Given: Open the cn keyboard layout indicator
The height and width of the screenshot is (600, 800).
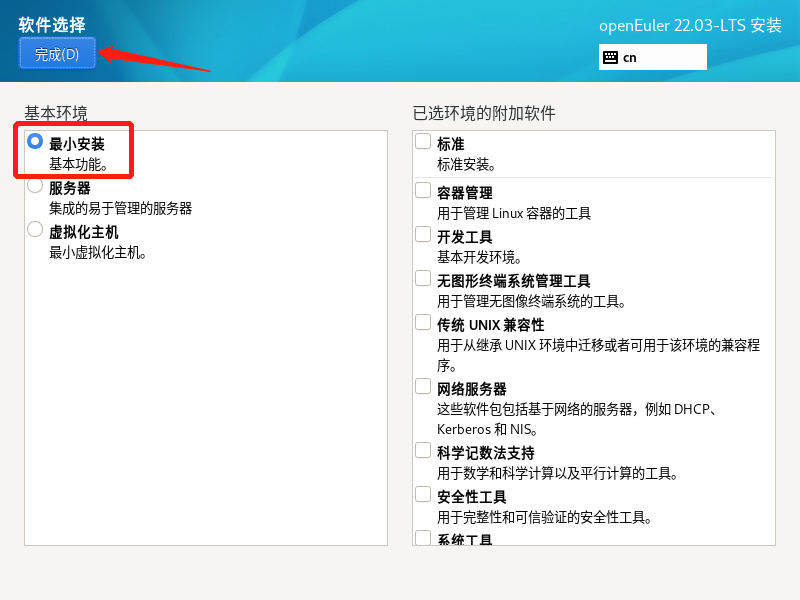Looking at the screenshot, I should pos(653,57).
